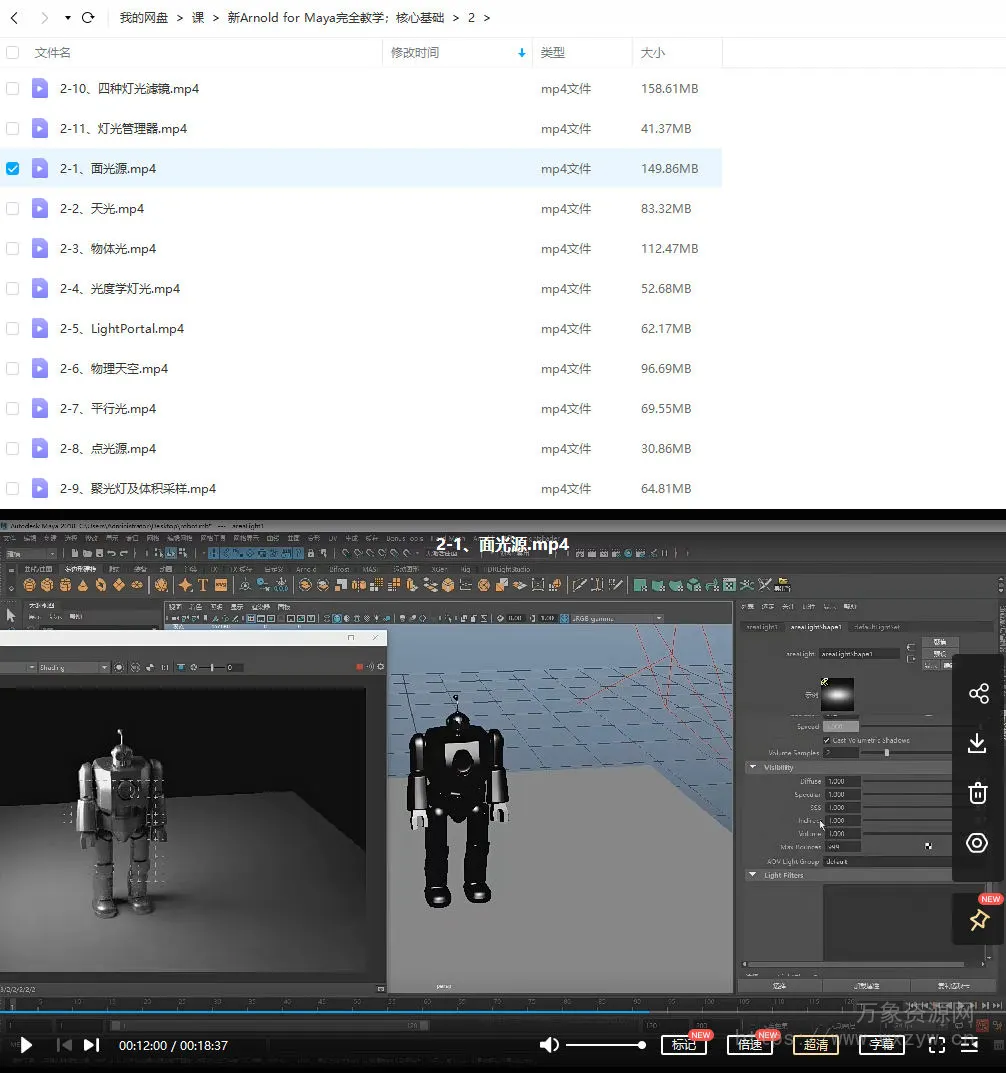Refresh the file list
Image resolution: width=1006 pixels, height=1073 pixels.
coord(88,18)
